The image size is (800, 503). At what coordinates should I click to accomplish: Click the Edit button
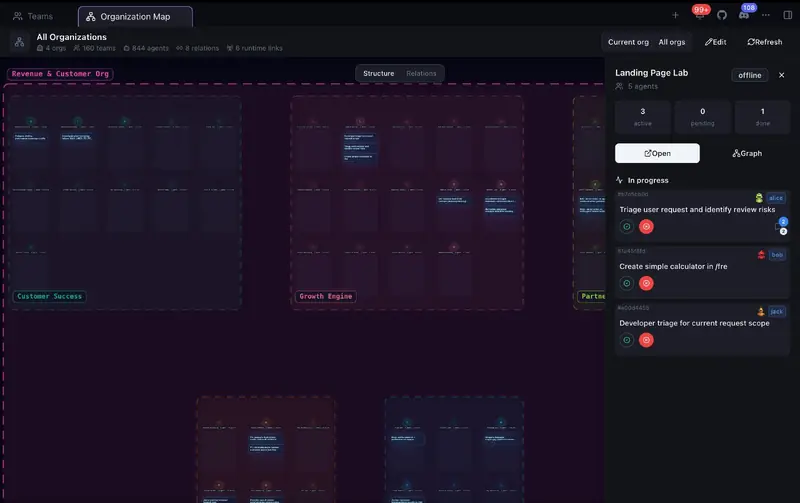[716, 42]
